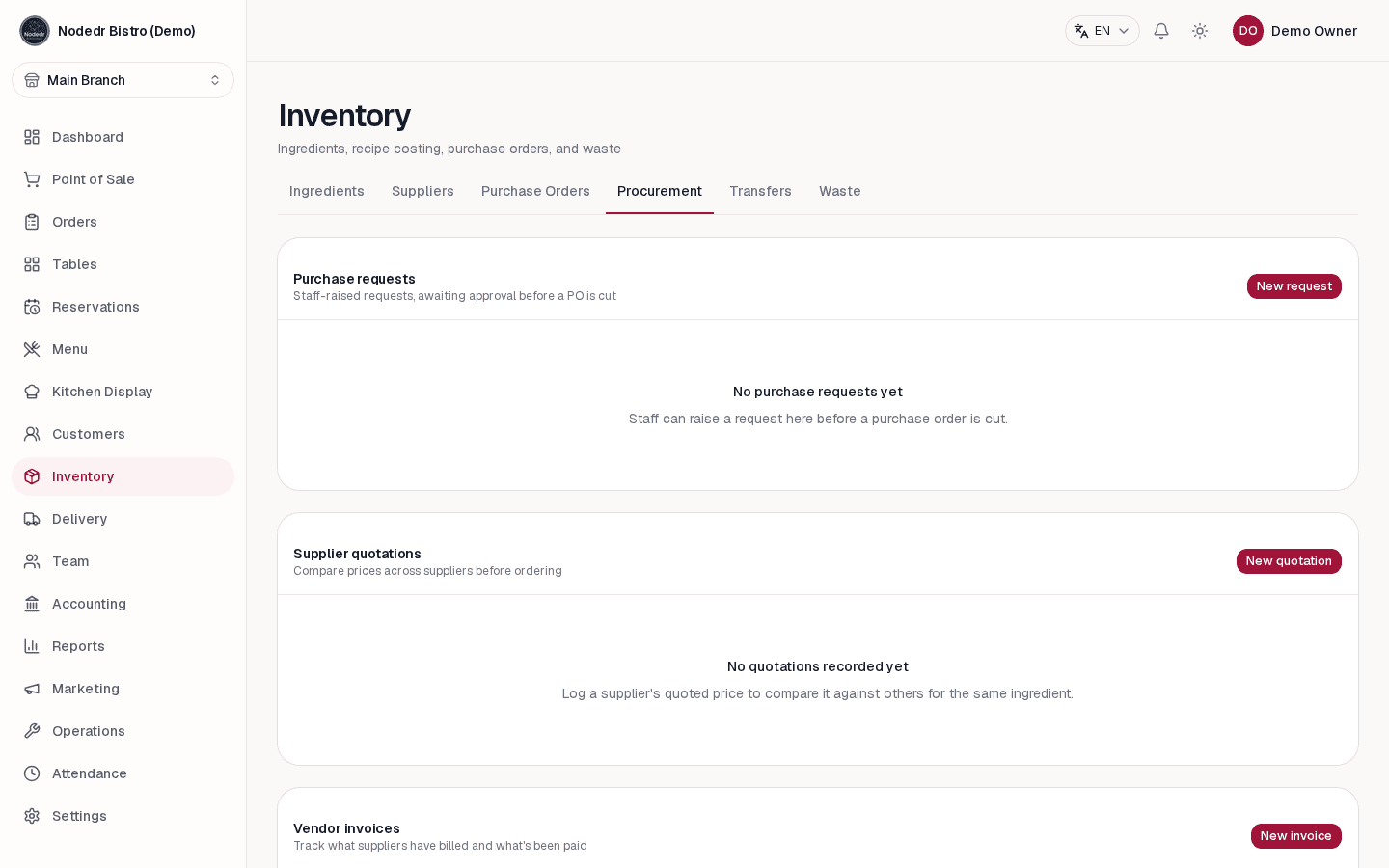Viewport: 1389px width, 868px height.
Task: Expand the EN language dropdown
Action: click(1103, 31)
